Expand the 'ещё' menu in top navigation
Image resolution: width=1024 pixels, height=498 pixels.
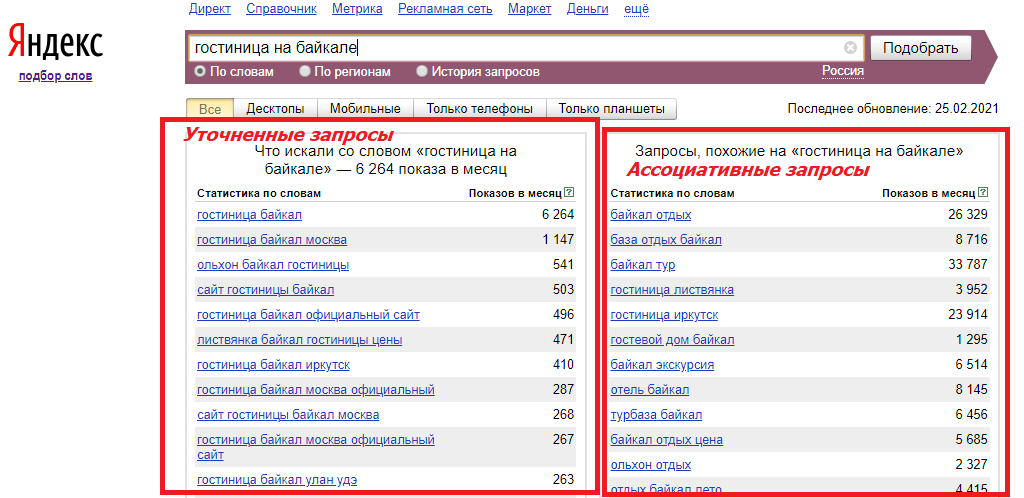[x=636, y=9]
